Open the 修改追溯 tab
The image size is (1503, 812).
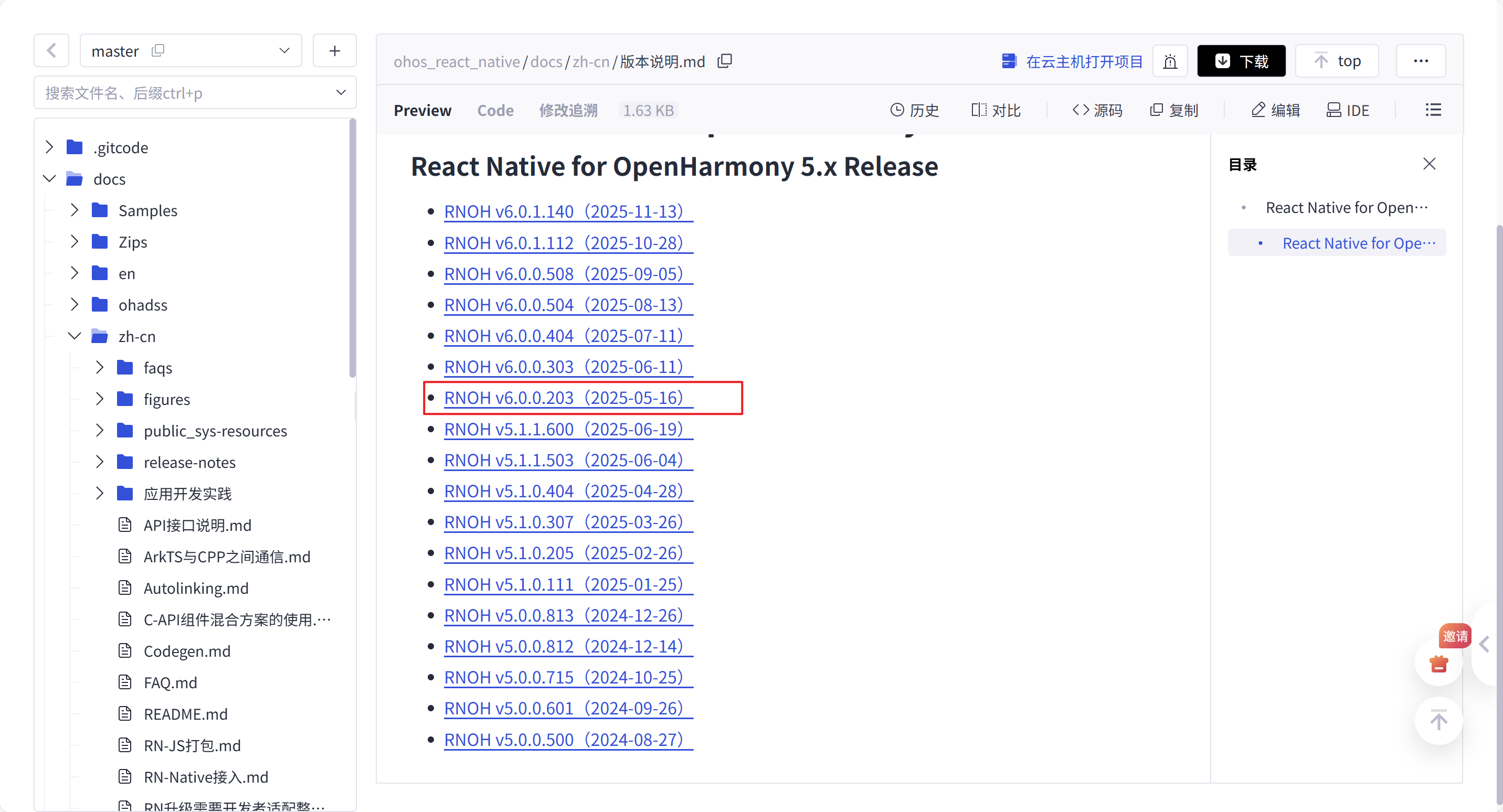568,110
